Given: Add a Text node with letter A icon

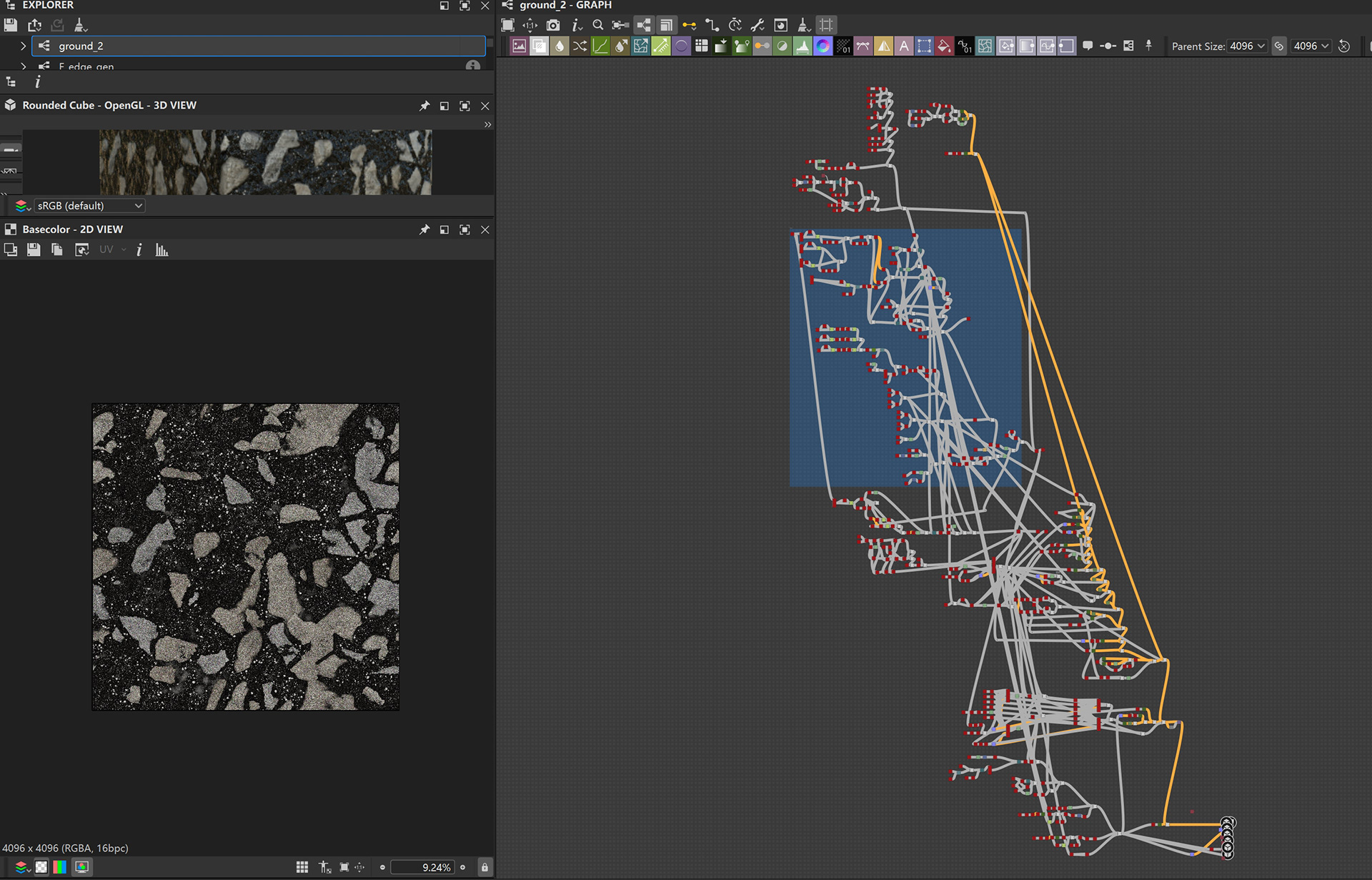Looking at the screenshot, I should pos(904,46).
